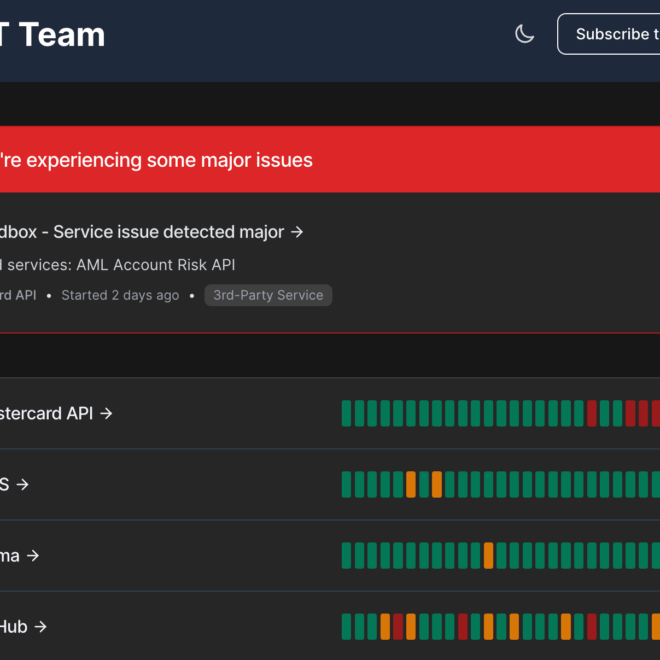660x660 pixels.
Task: Click the AML Account Risk API affected services text
Action: pyautogui.click(x=155, y=265)
